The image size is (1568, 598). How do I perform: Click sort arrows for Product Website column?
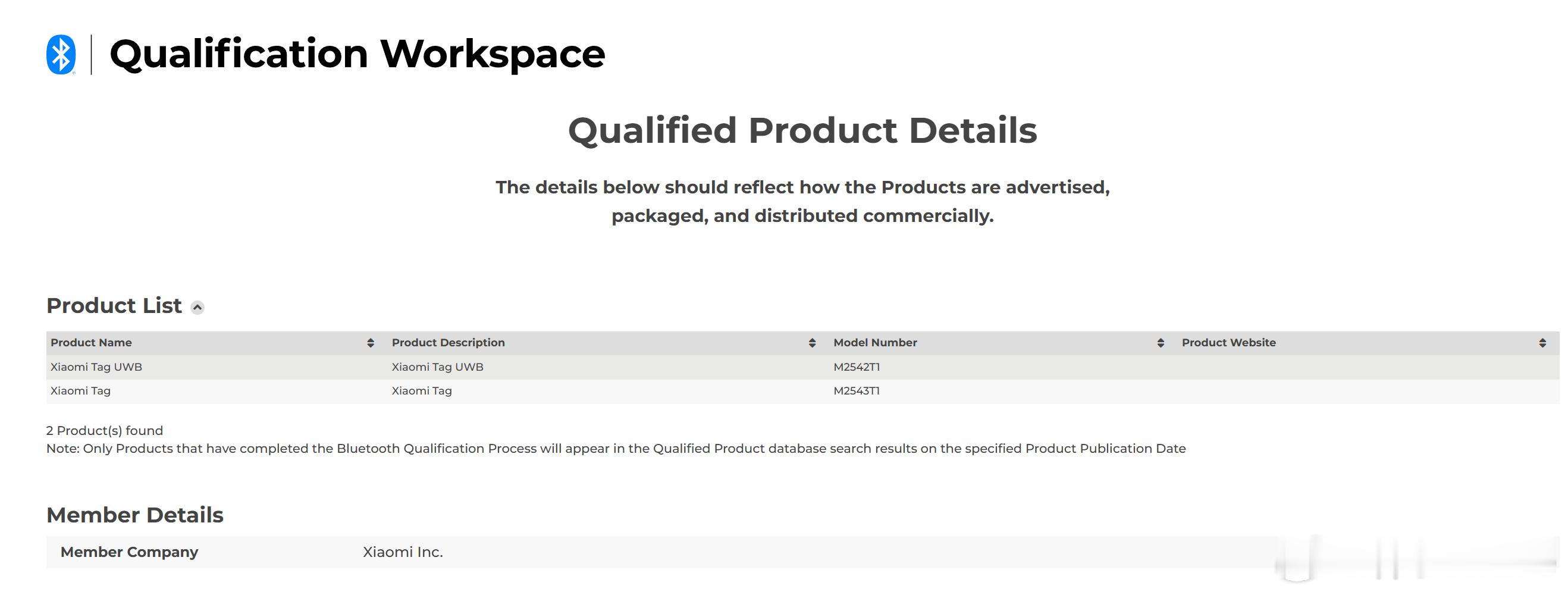[1542, 343]
